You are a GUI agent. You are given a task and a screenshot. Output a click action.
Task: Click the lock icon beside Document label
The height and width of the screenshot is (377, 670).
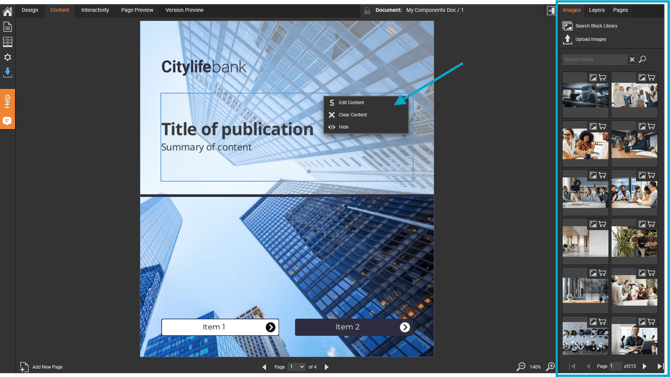point(367,10)
